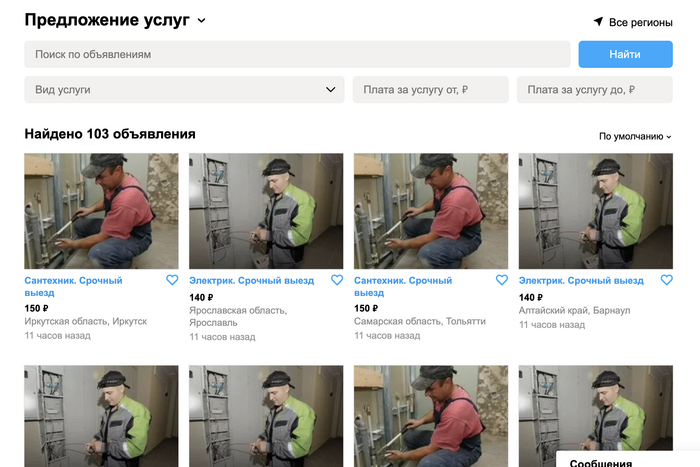Open the Вид услуги dropdown
The width and height of the screenshot is (700, 467).
(x=184, y=90)
